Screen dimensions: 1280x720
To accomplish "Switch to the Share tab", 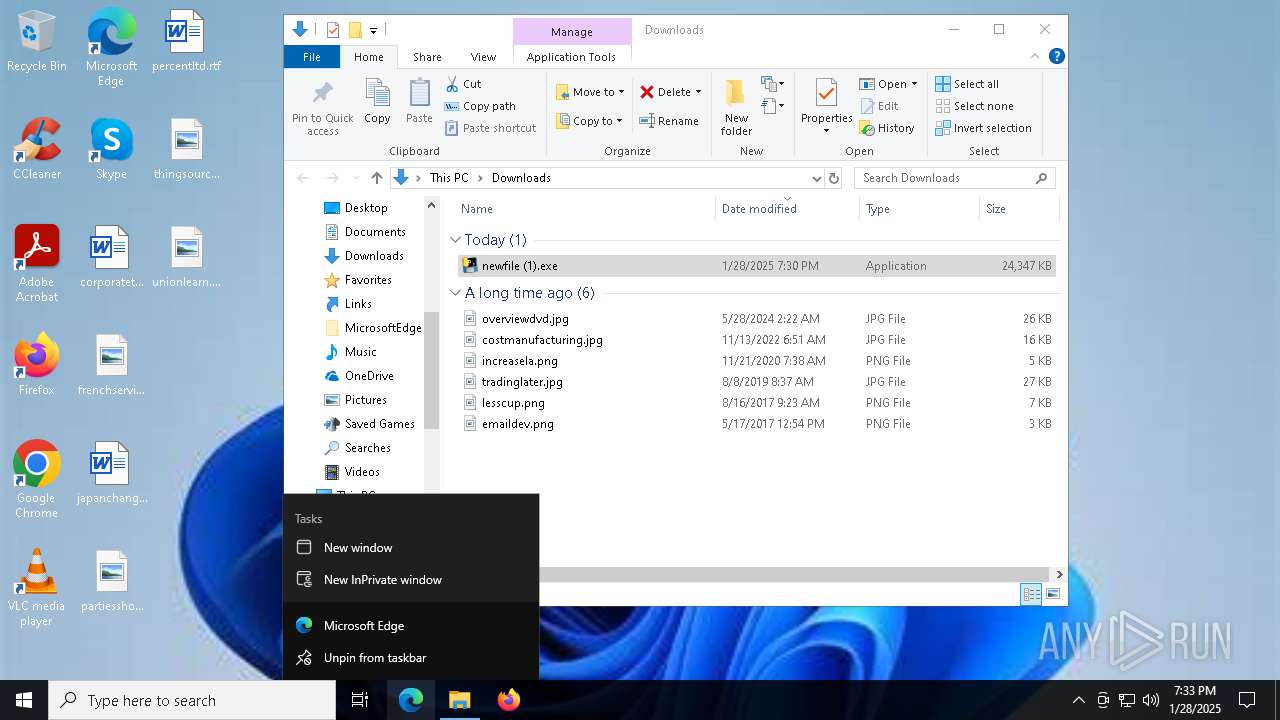I will (427, 57).
